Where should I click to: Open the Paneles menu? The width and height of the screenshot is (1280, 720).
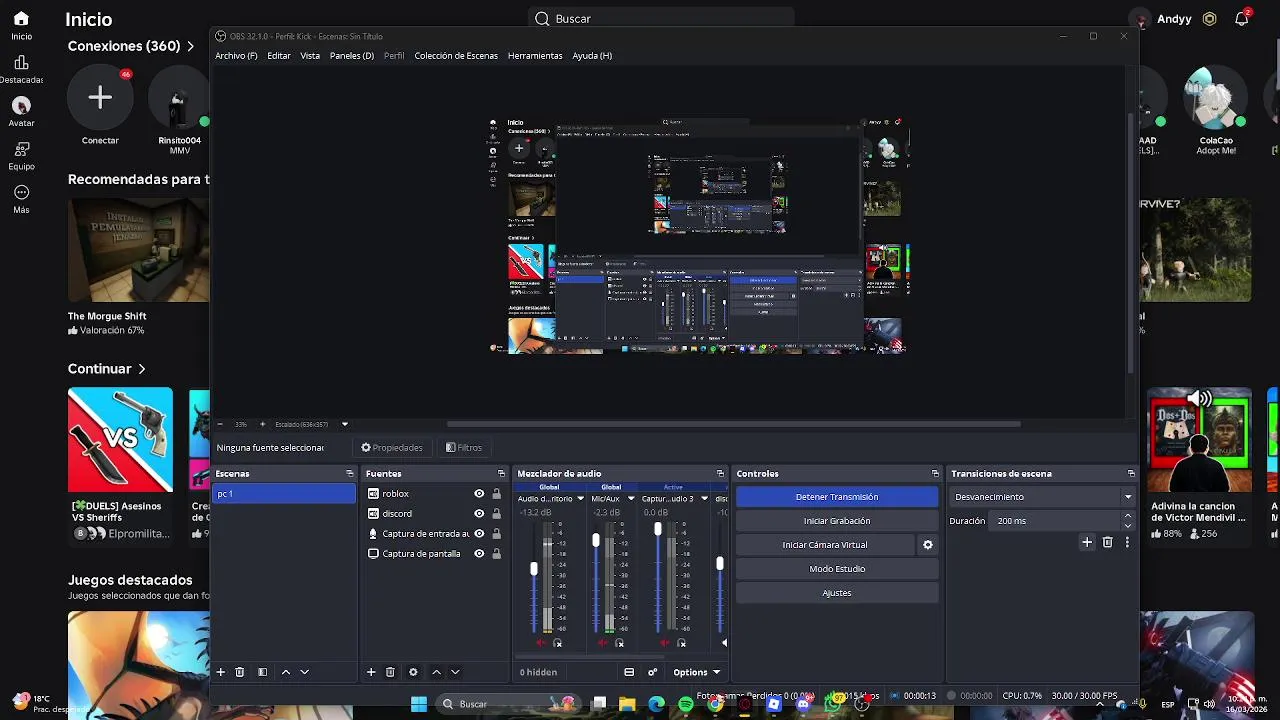[x=352, y=56]
